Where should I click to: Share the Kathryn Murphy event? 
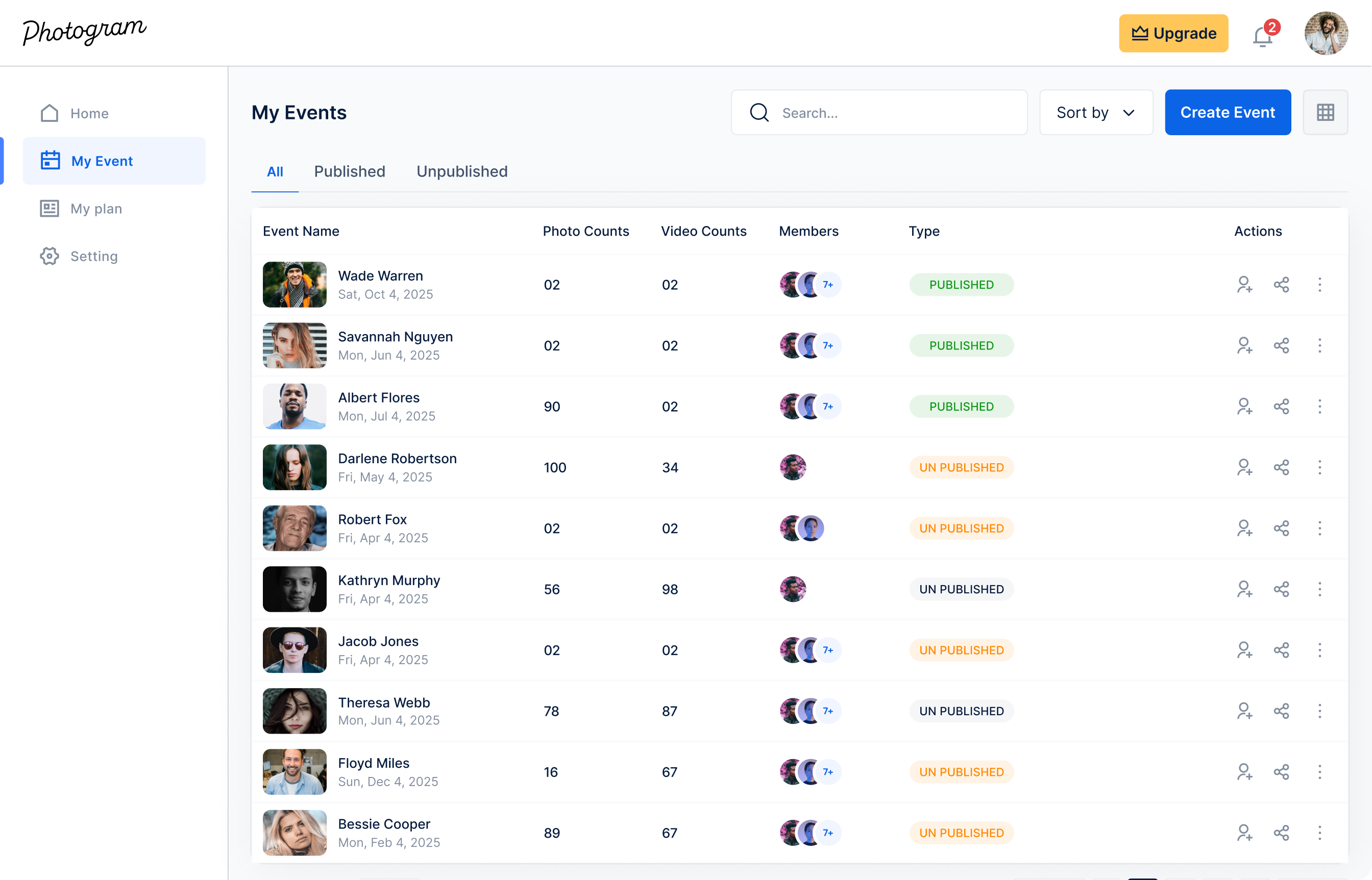1281,589
